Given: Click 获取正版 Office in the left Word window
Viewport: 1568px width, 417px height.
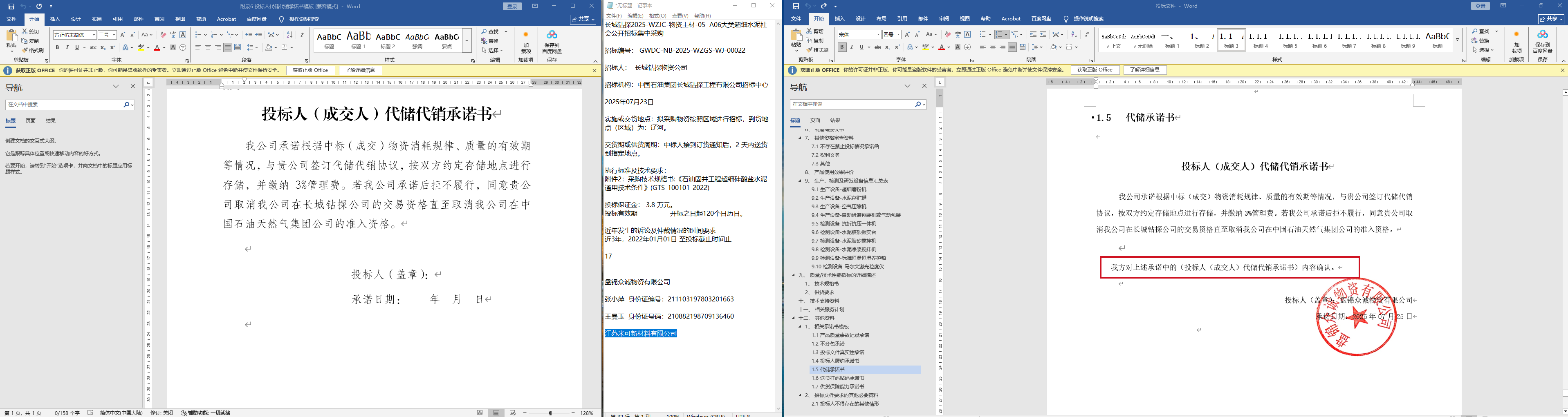Looking at the screenshot, I should [310, 71].
